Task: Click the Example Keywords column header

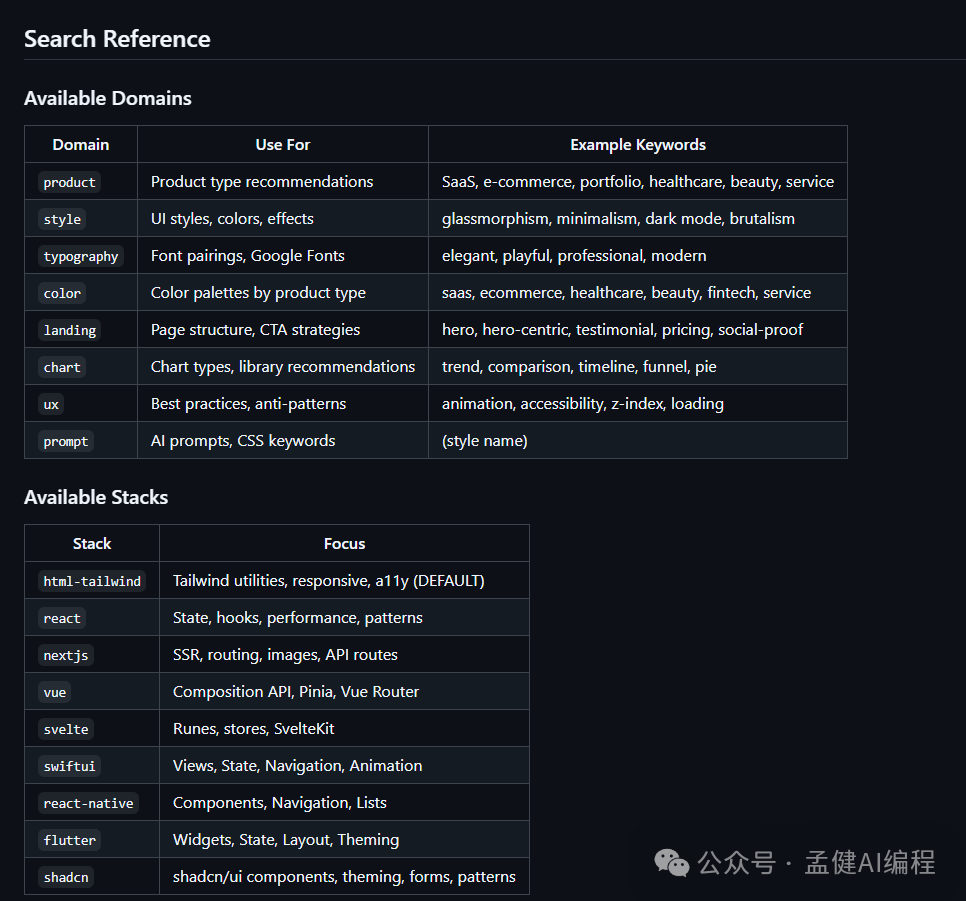Action: click(x=638, y=145)
